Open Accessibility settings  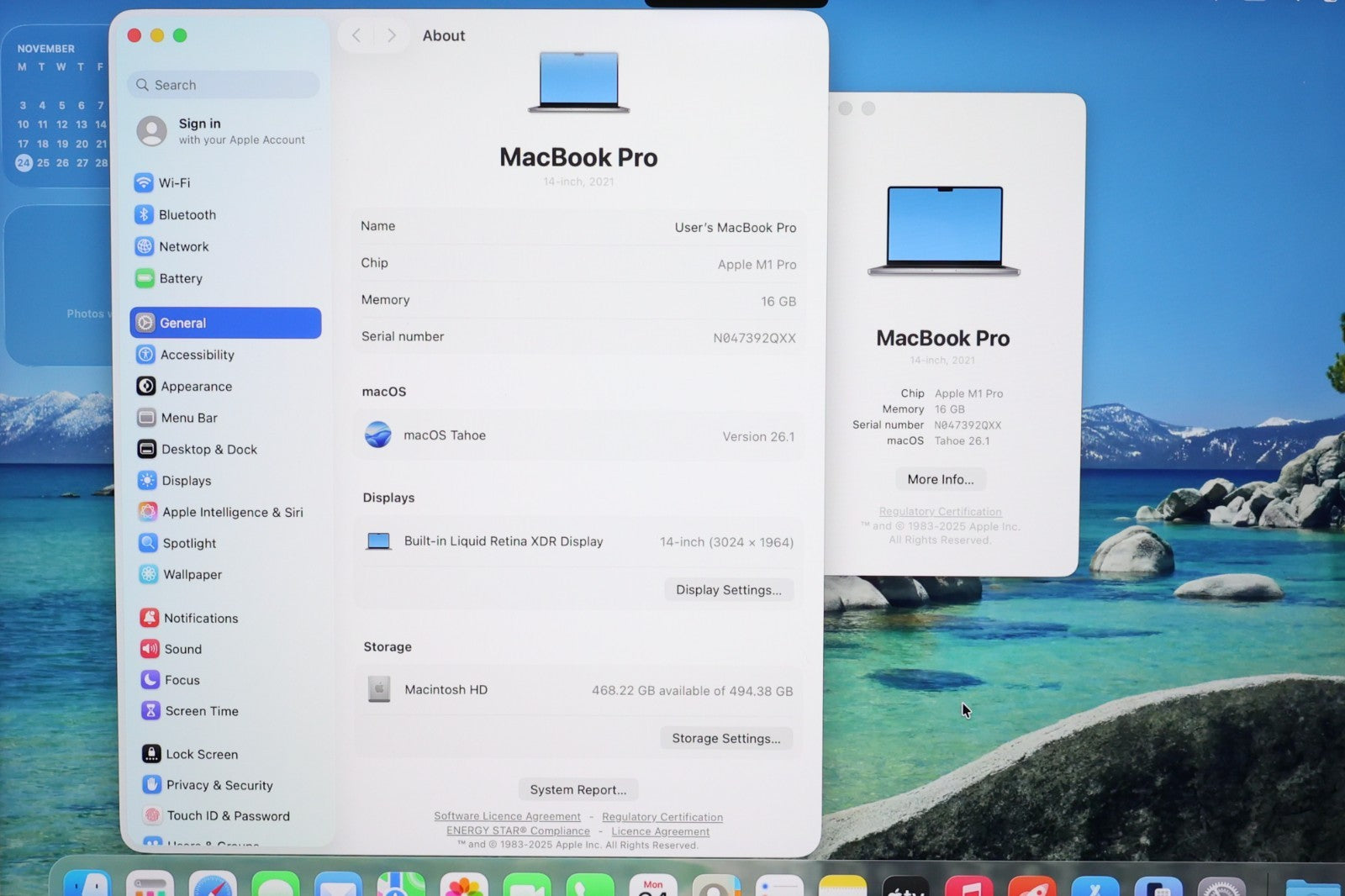[197, 355]
